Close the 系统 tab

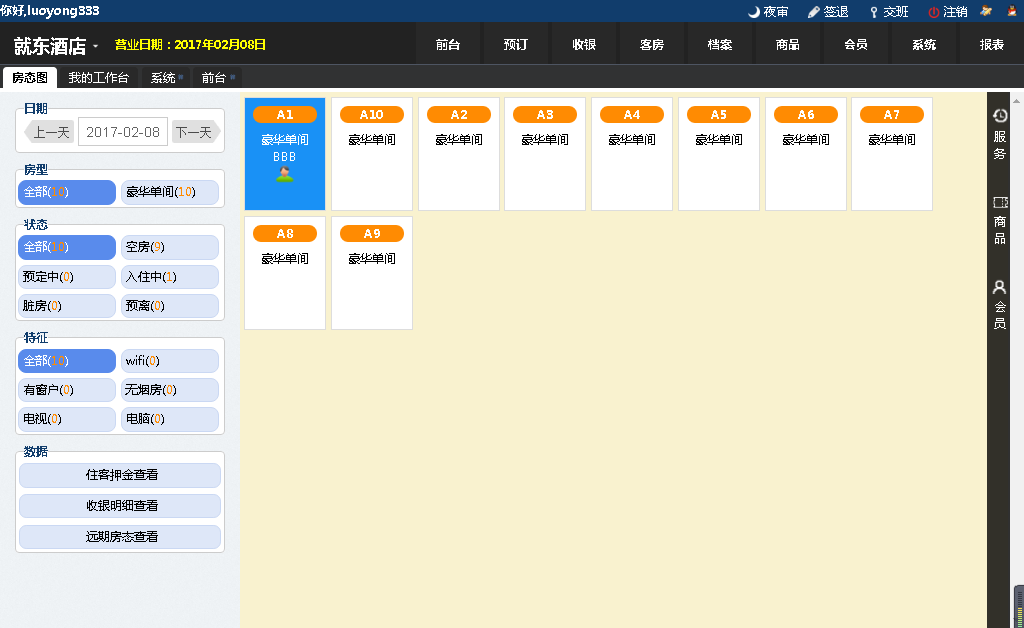(181, 77)
